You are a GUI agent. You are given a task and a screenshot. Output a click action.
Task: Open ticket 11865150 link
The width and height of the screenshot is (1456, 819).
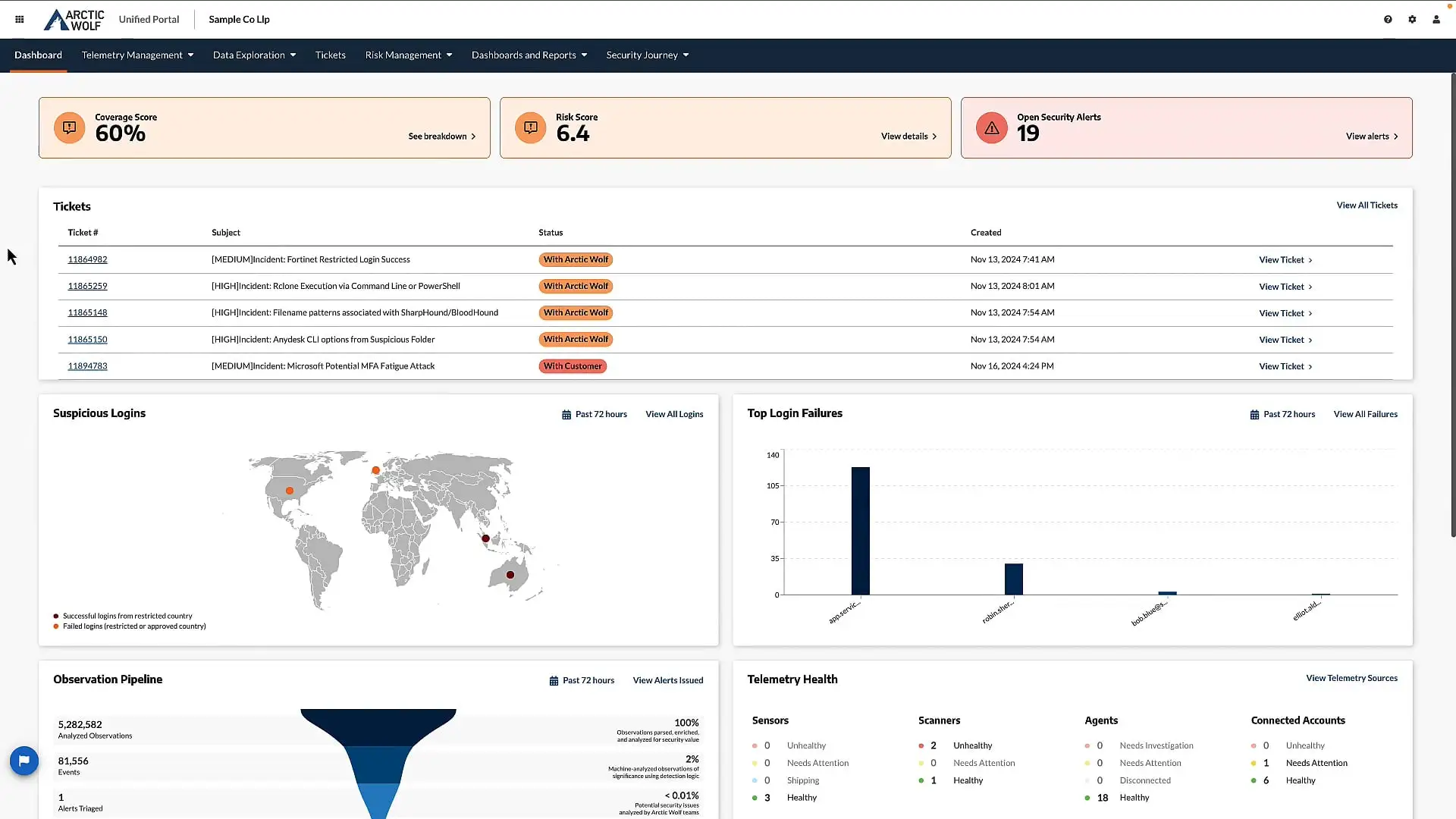pyautogui.click(x=87, y=340)
